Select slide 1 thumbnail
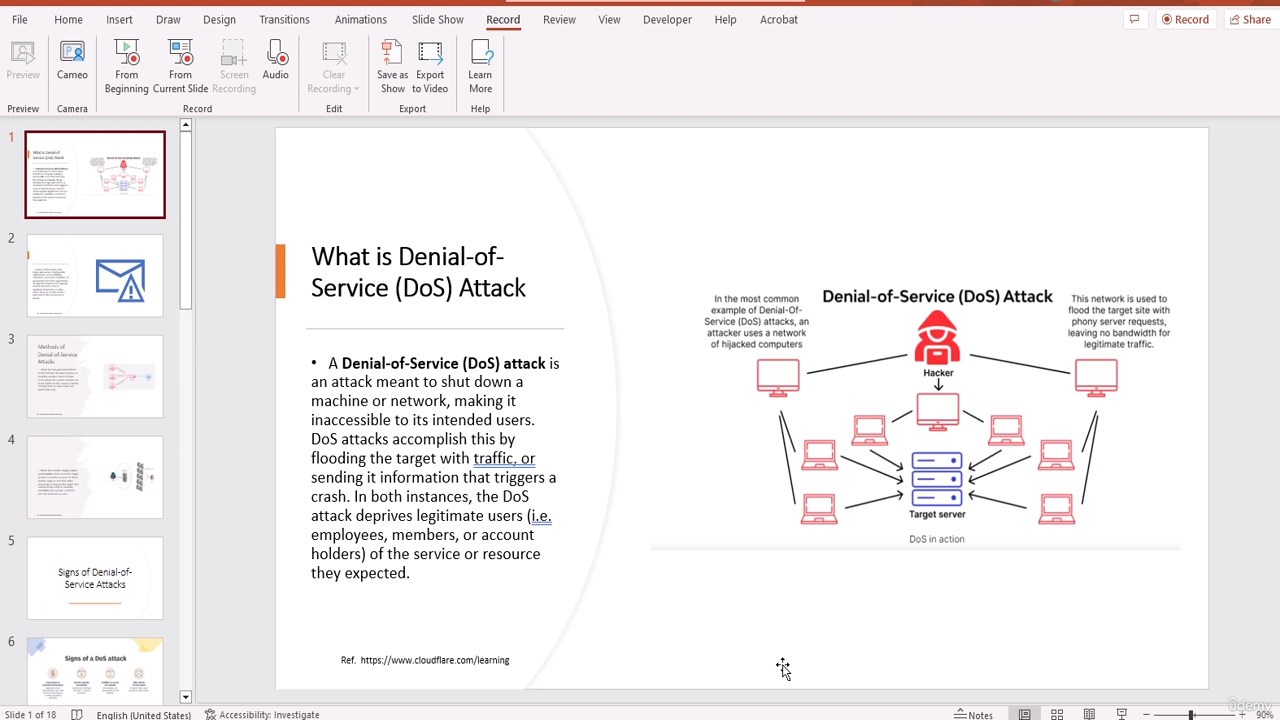Image resolution: width=1280 pixels, height=720 pixels. point(95,175)
